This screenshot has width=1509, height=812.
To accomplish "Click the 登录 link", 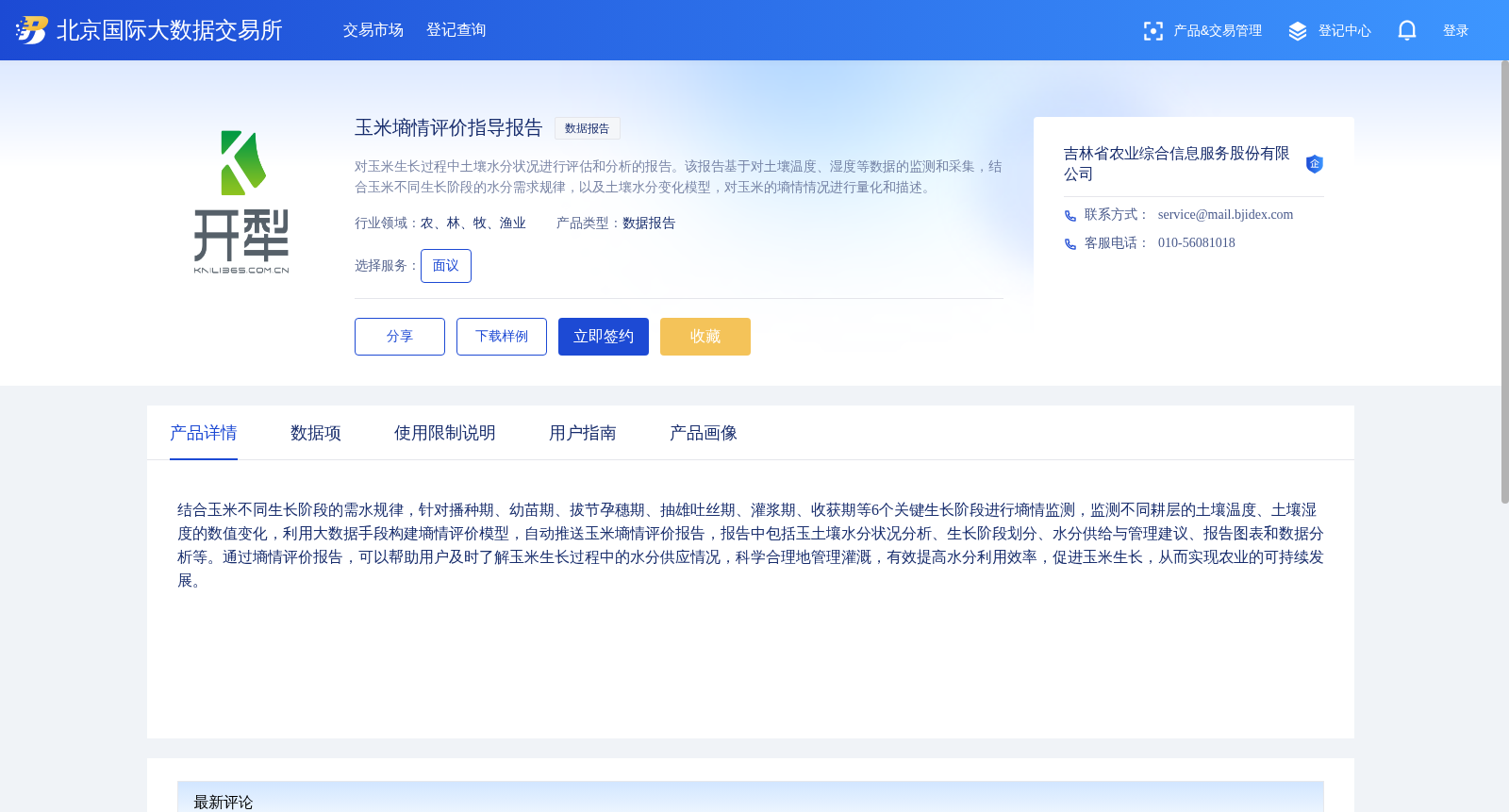I will (1455, 31).
